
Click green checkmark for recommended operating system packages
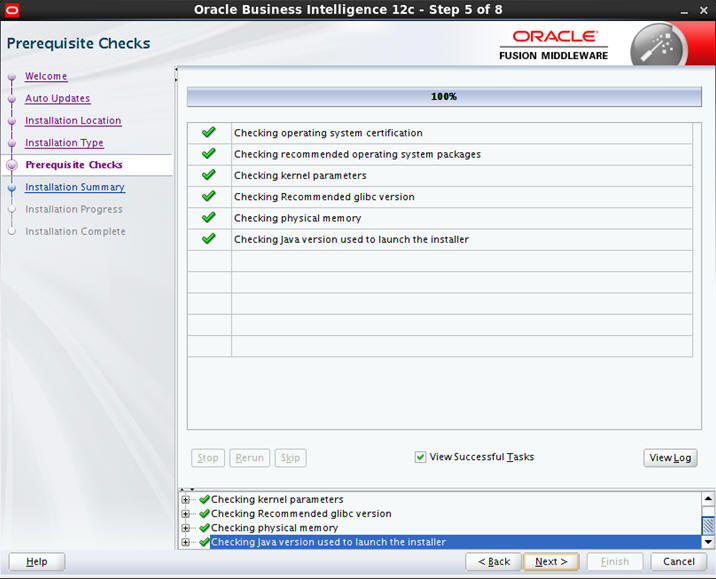[209, 154]
